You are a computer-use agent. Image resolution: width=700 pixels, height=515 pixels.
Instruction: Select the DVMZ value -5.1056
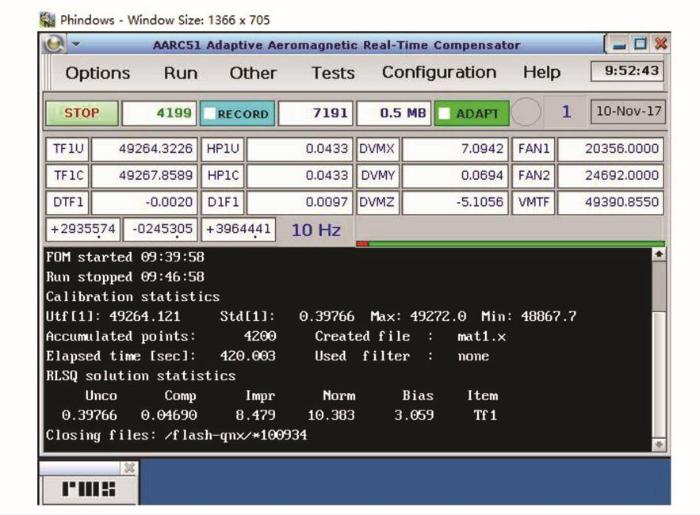pyautogui.click(x=455, y=203)
